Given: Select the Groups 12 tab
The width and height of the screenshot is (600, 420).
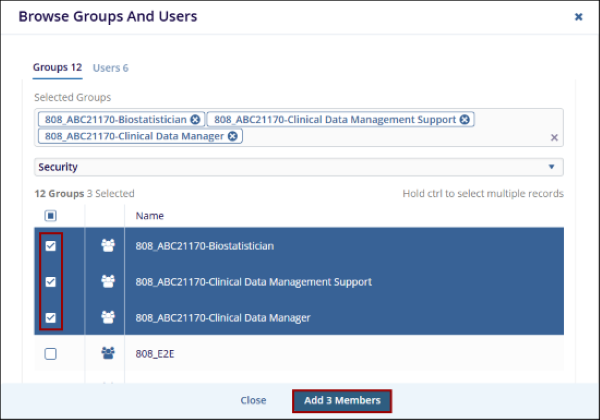Looking at the screenshot, I should tap(57, 68).
